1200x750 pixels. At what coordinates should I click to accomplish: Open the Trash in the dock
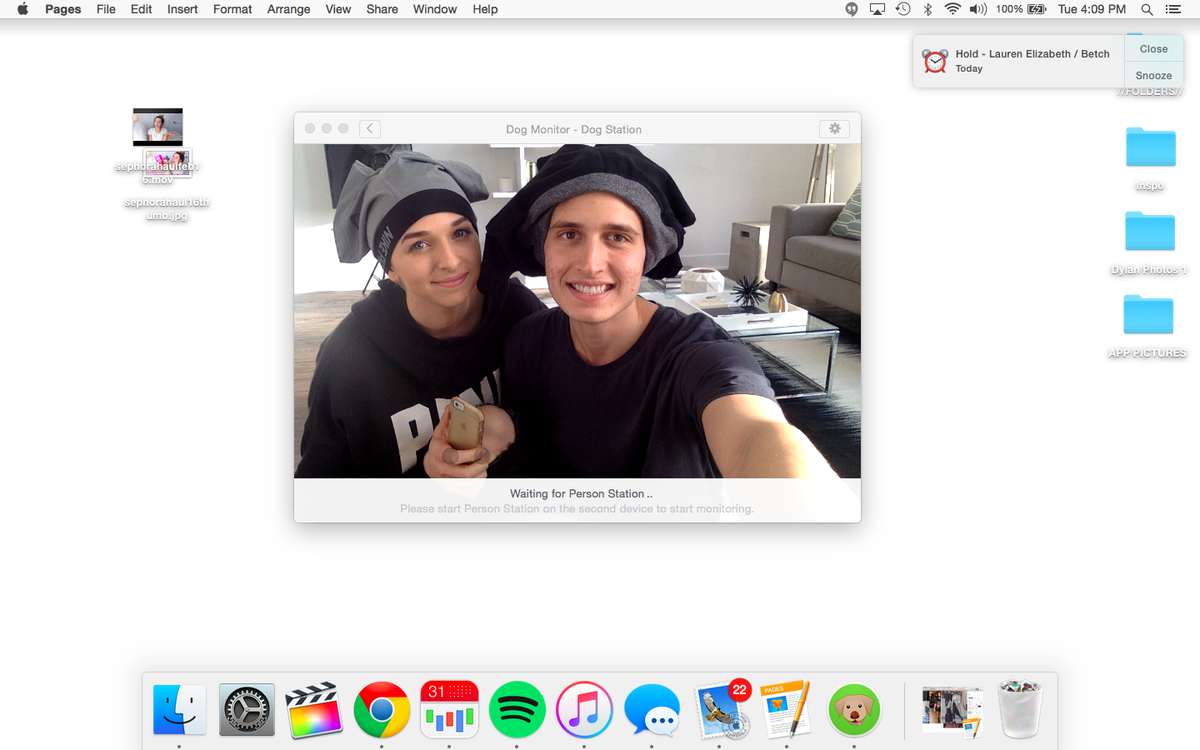[x=1020, y=709]
